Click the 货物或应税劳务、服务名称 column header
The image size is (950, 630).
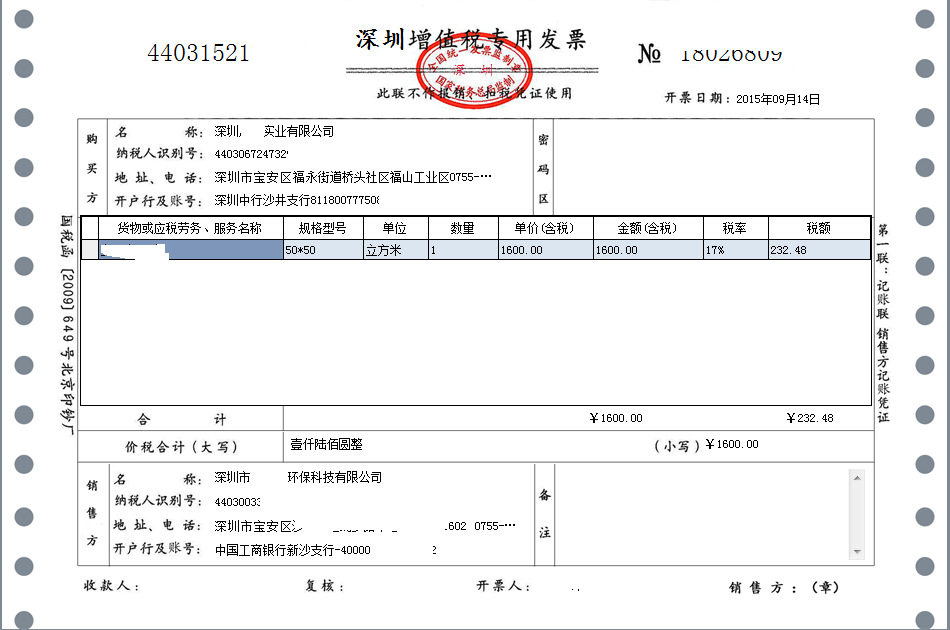tap(190, 228)
